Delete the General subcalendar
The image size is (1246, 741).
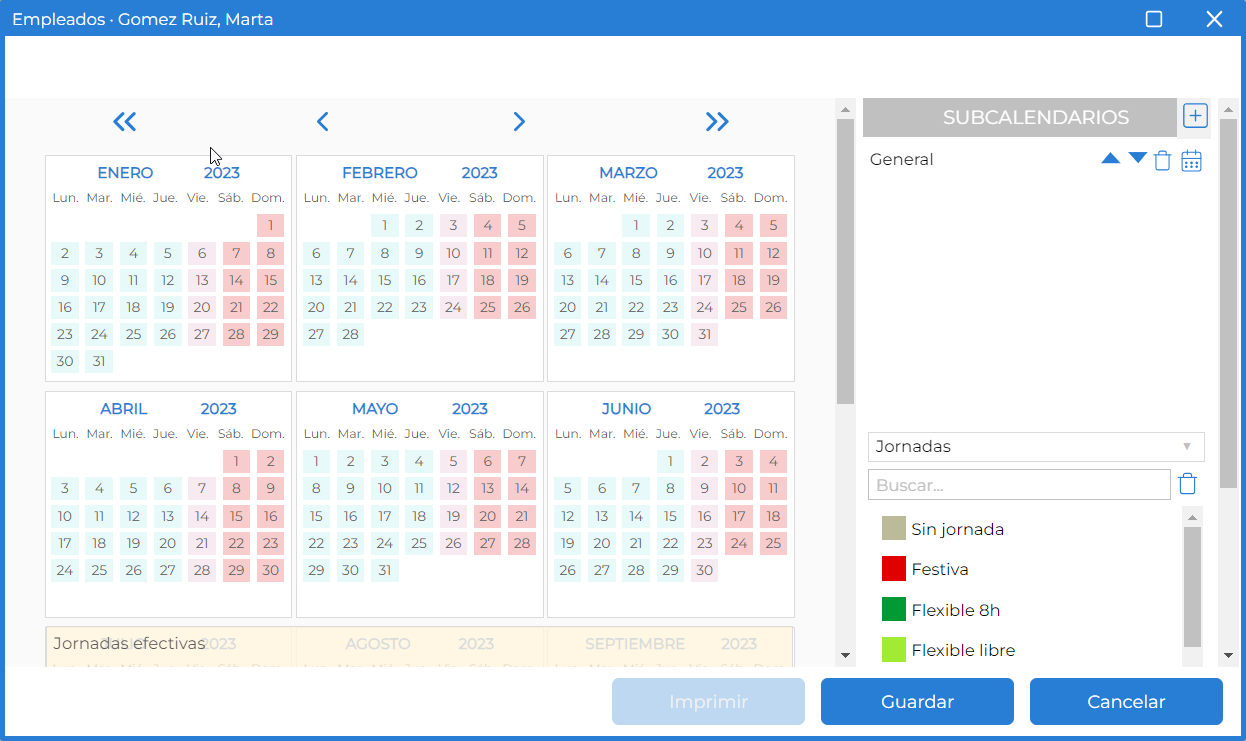(1162, 160)
